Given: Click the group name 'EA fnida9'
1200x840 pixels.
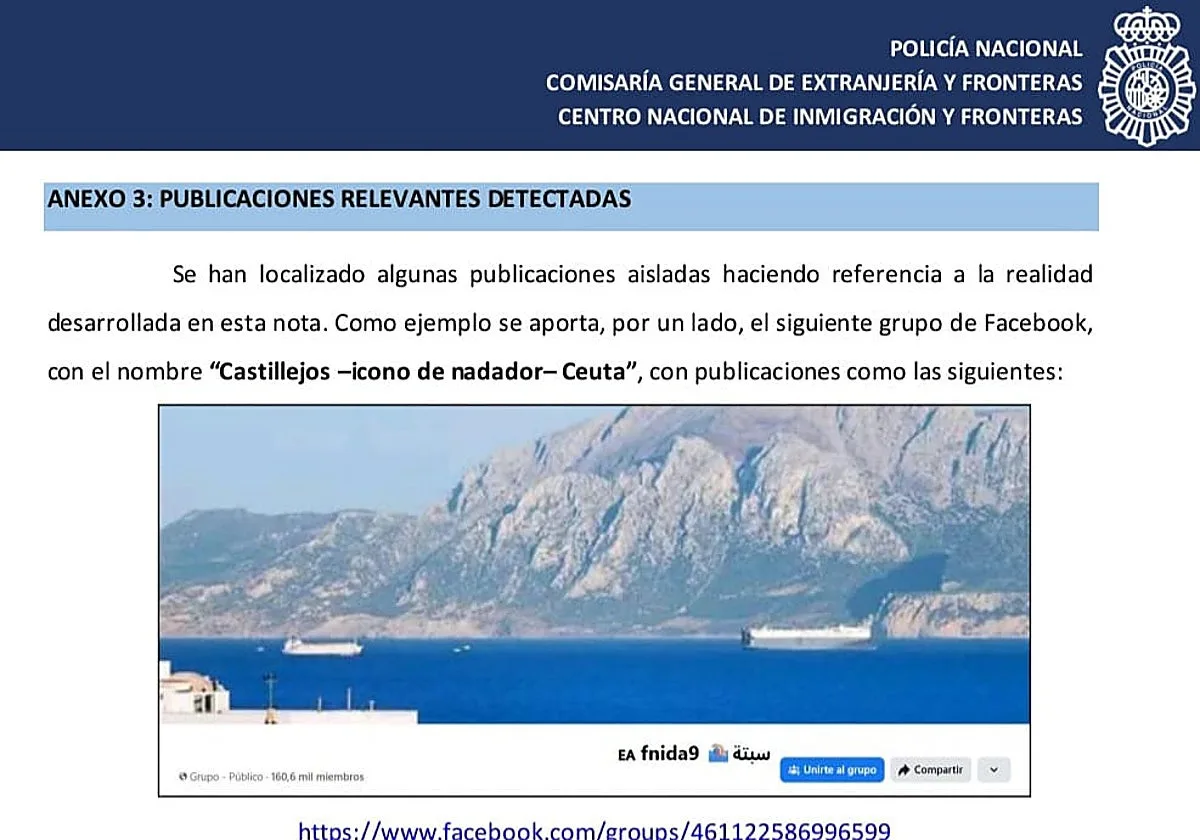Looking at the screenshot, I should [x=658, y=753].
